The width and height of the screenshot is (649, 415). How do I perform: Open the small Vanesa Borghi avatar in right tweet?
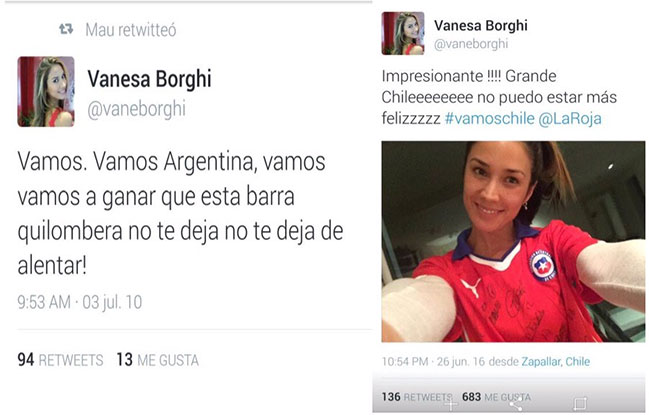403,33
